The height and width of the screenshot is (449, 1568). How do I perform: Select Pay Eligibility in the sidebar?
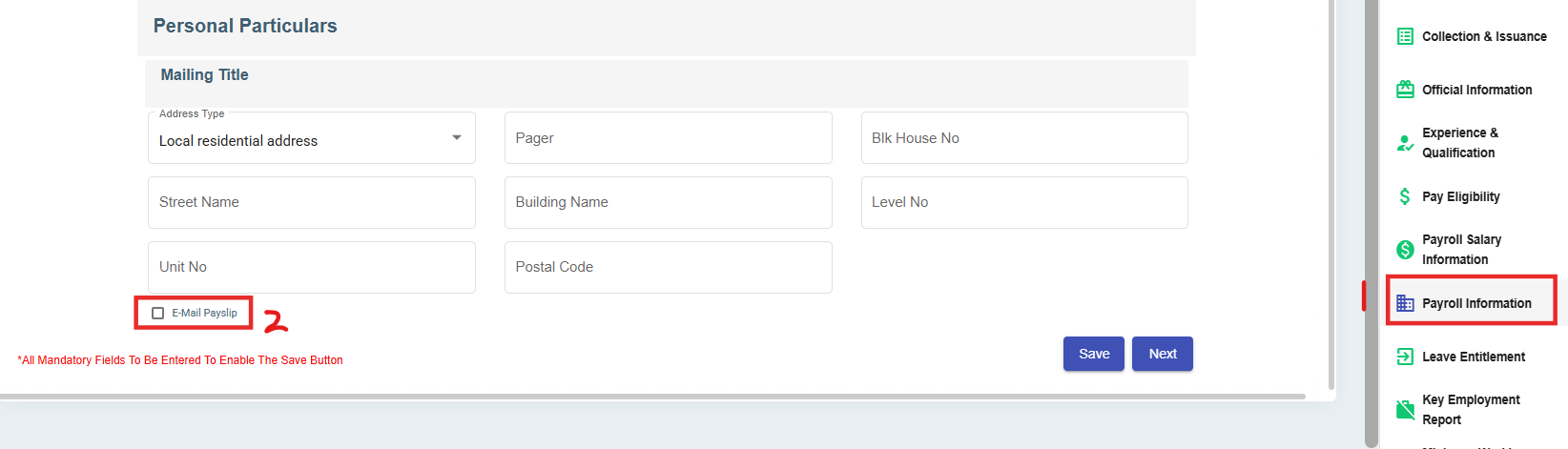point(1460,196)
